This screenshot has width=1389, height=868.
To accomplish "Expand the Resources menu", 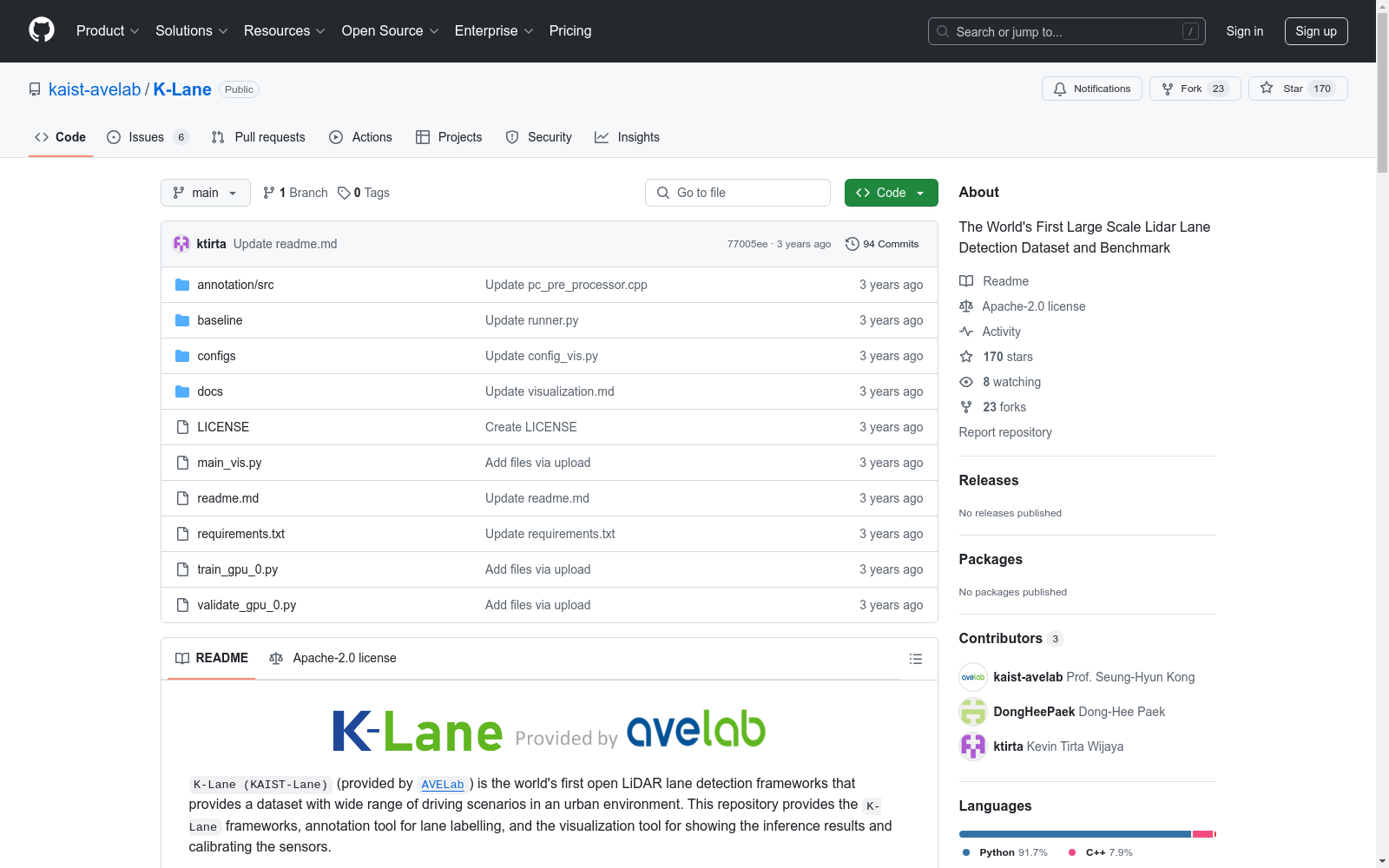I will [x=285, y=30].
